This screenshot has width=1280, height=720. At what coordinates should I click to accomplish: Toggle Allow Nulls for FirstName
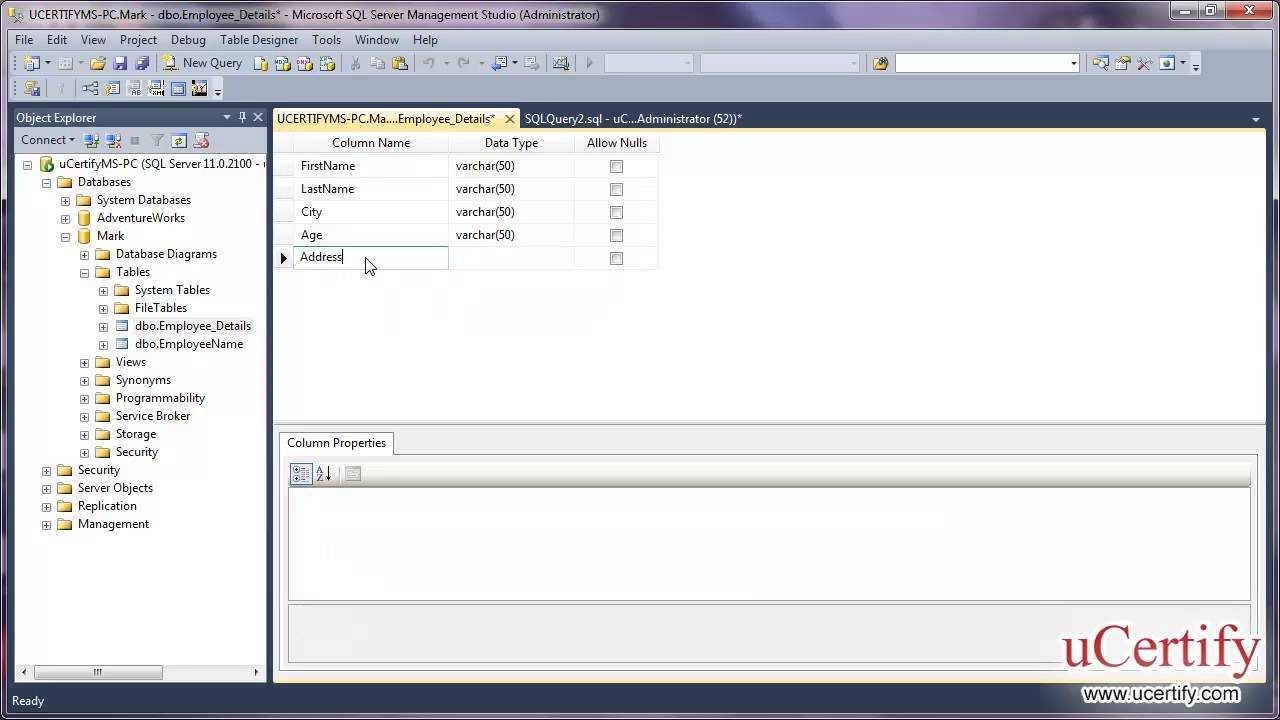[616, 166]
